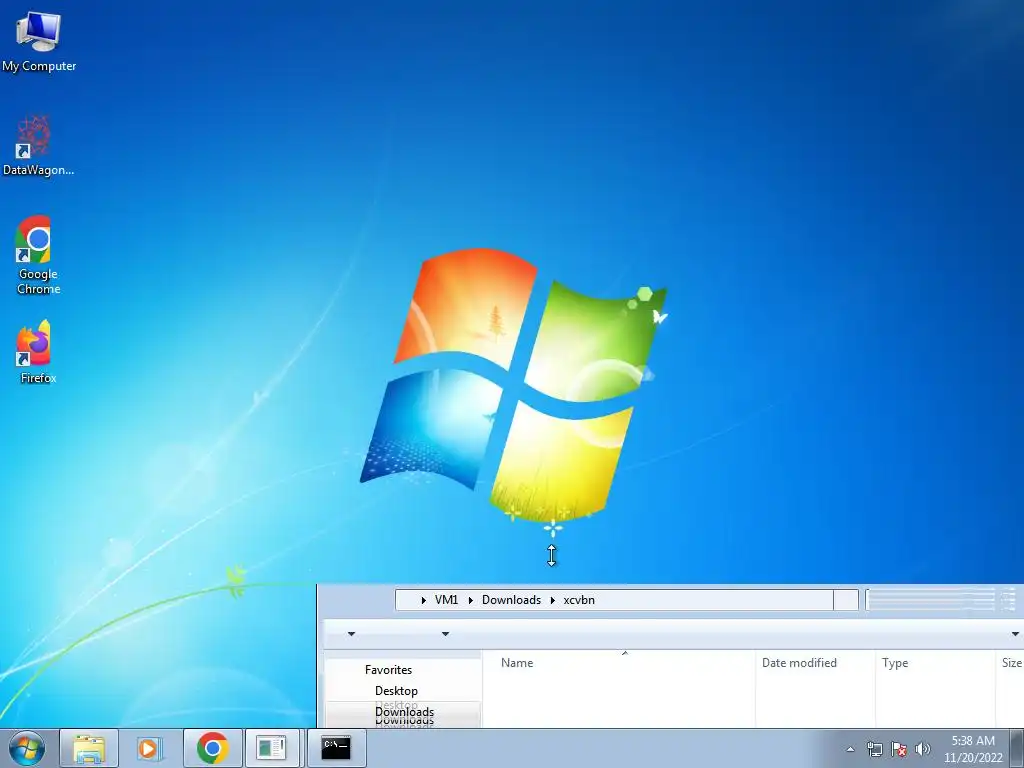The height and width of the screenshot is (768, 1024).
Task: Open the Windows Start menu orb
Action: [27, 748]
